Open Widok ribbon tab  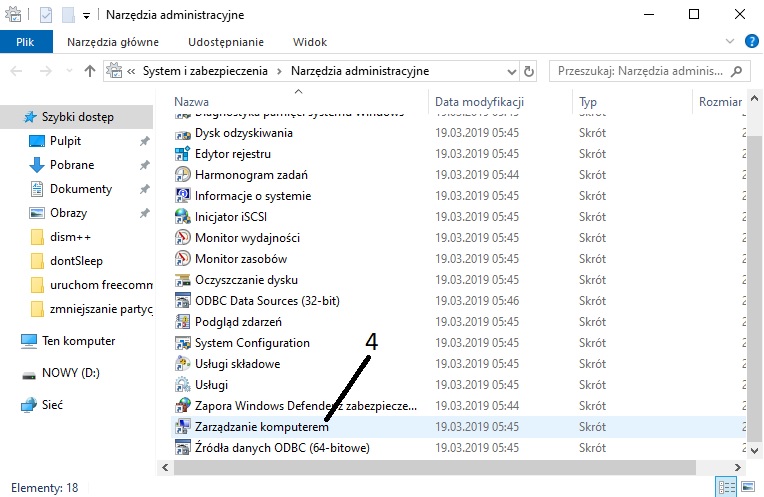point(310,42)
